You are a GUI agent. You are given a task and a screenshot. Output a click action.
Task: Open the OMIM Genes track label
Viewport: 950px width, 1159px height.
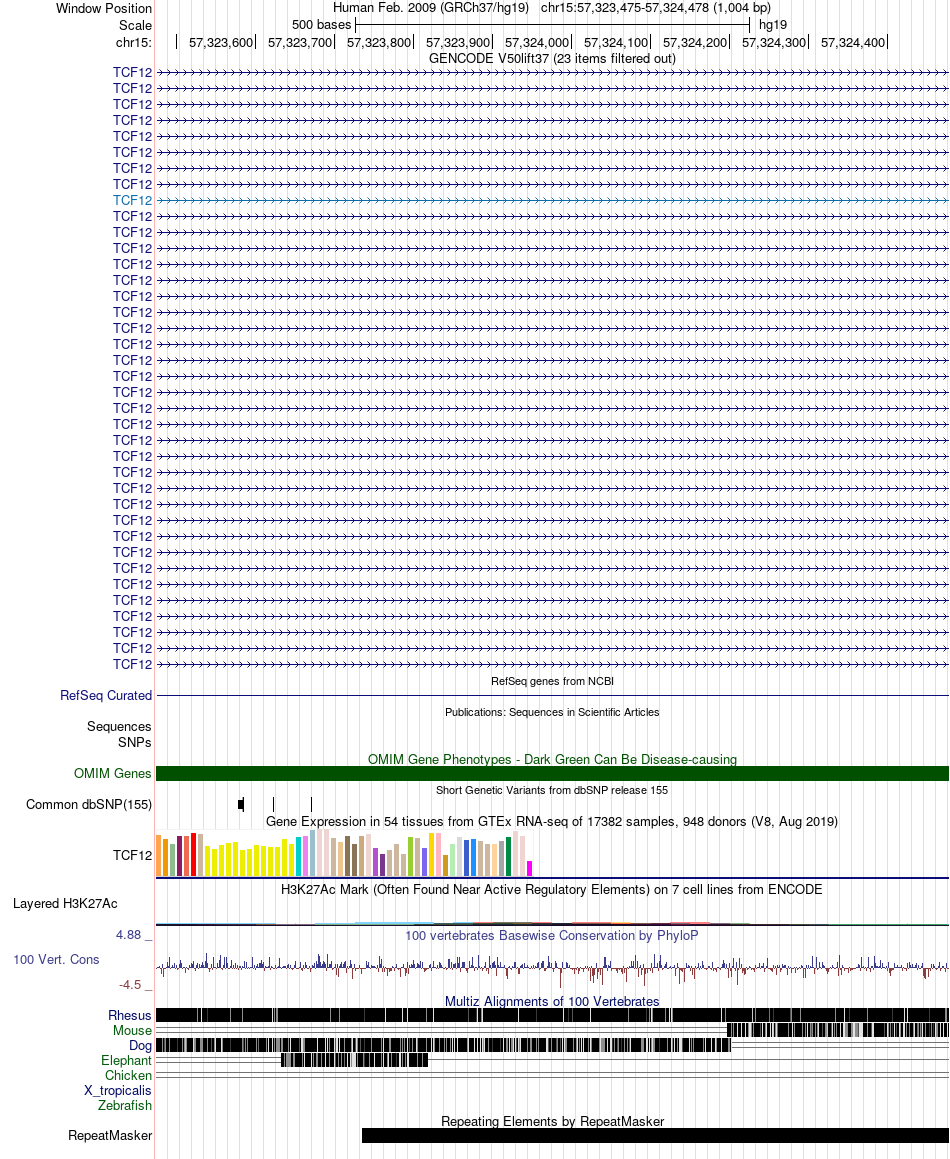[112, 773]
